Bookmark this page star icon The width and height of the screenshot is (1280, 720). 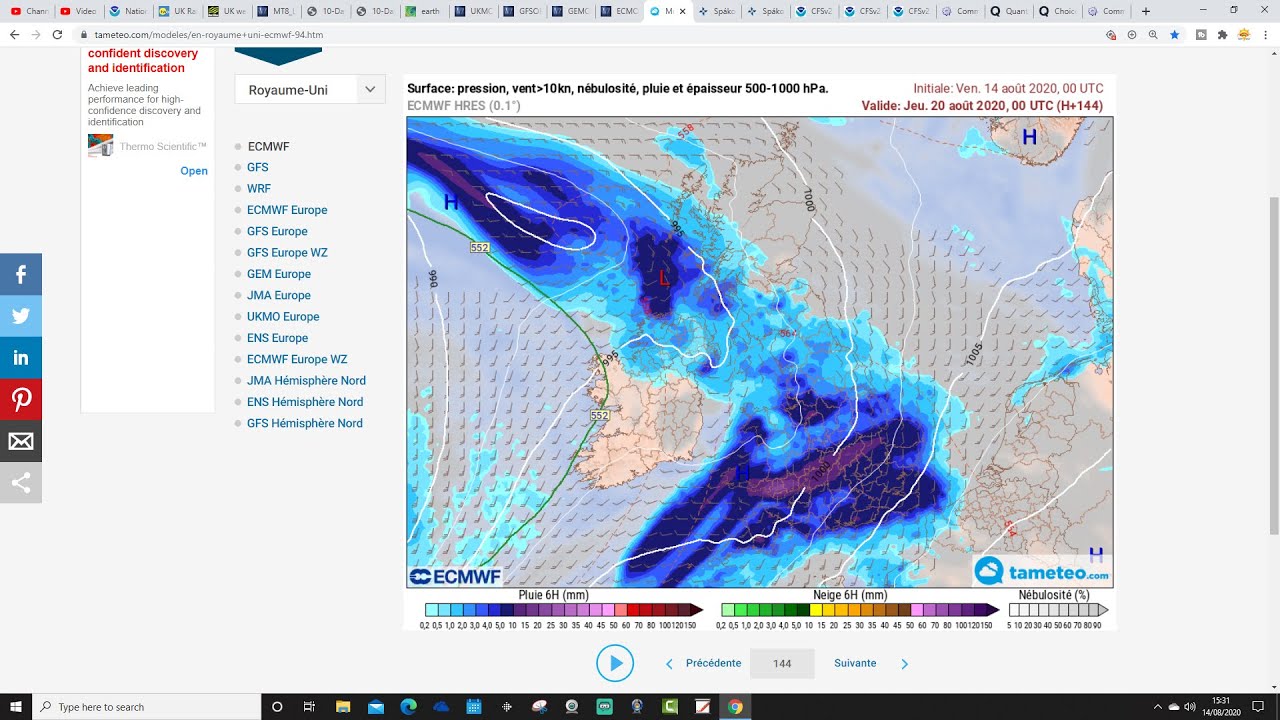click(1174, 34)
